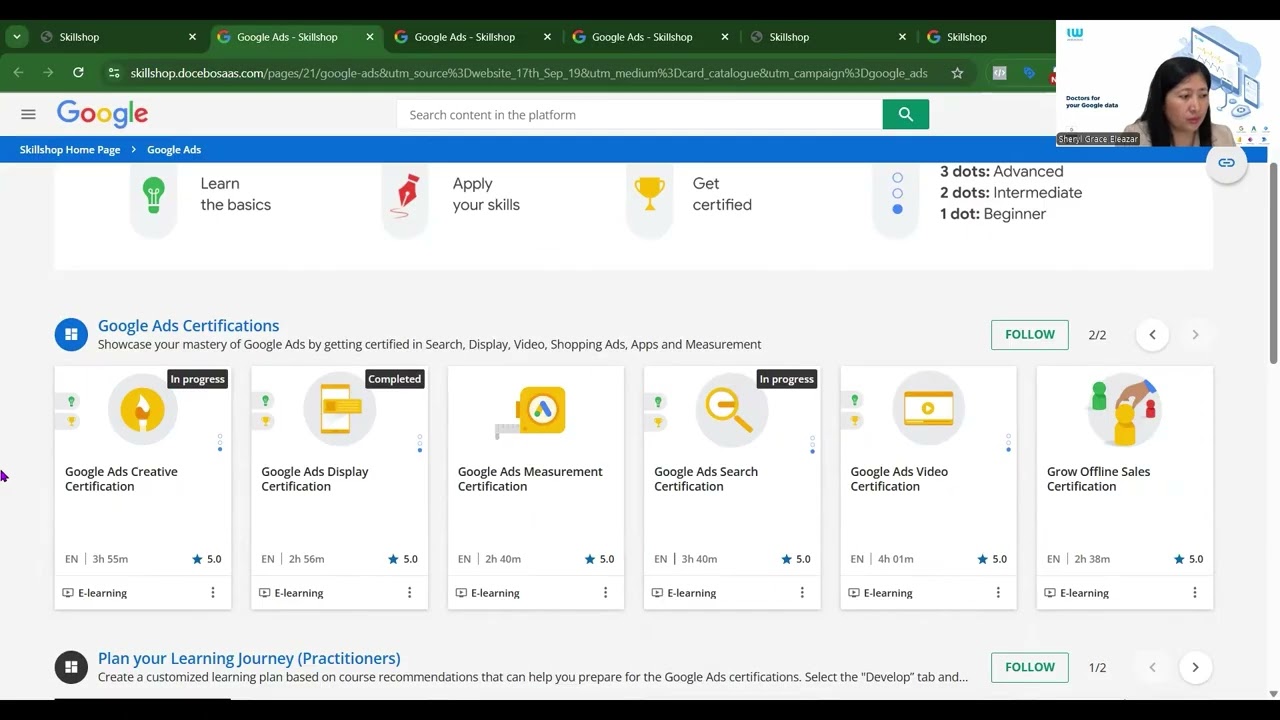The width and height of the screenshot is (1280, 720).
Task: Click the Learn the basics lightbulb icon
Action: coord(153,194)
